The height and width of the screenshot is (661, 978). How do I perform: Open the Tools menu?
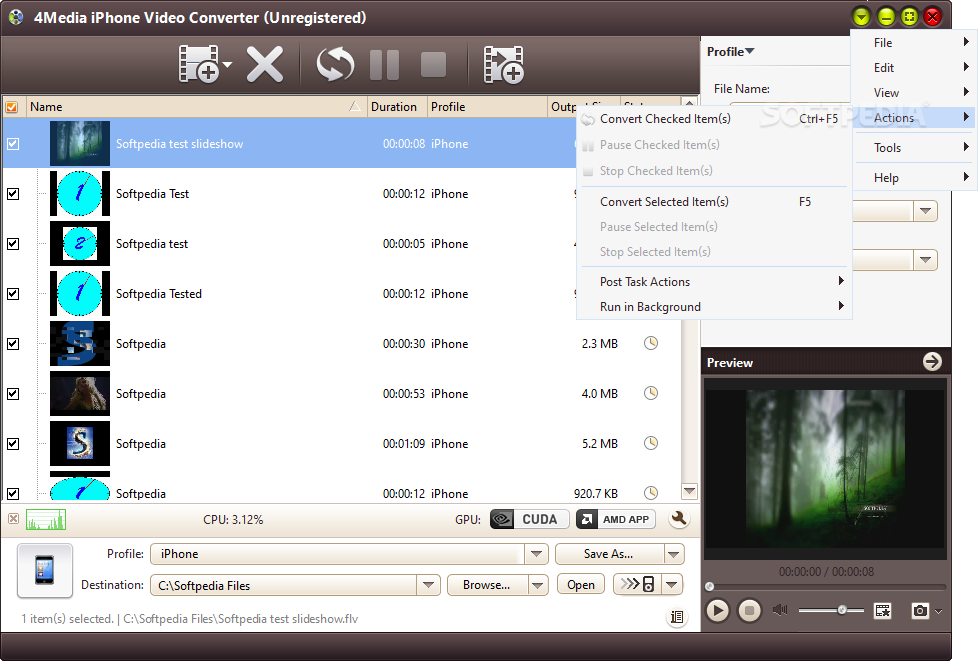(x=914, y=148)
